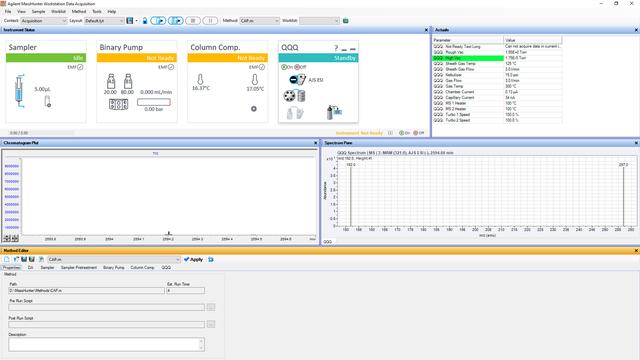Click the chromatogram autoscale icon at bottom-left
Image resolution: width=640 pixels, height=360 pixels.
(x=7, y=238)
